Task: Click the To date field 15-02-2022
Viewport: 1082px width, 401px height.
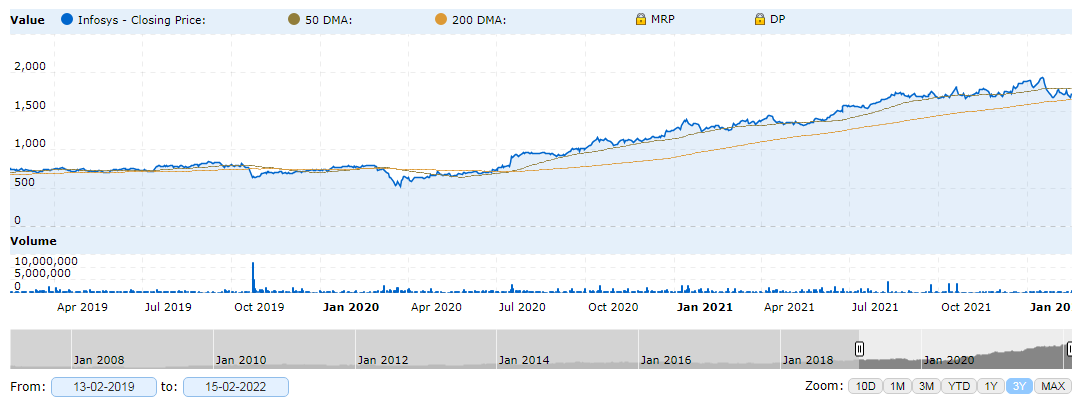Action: pyautogui.click(x=236, y=387)
